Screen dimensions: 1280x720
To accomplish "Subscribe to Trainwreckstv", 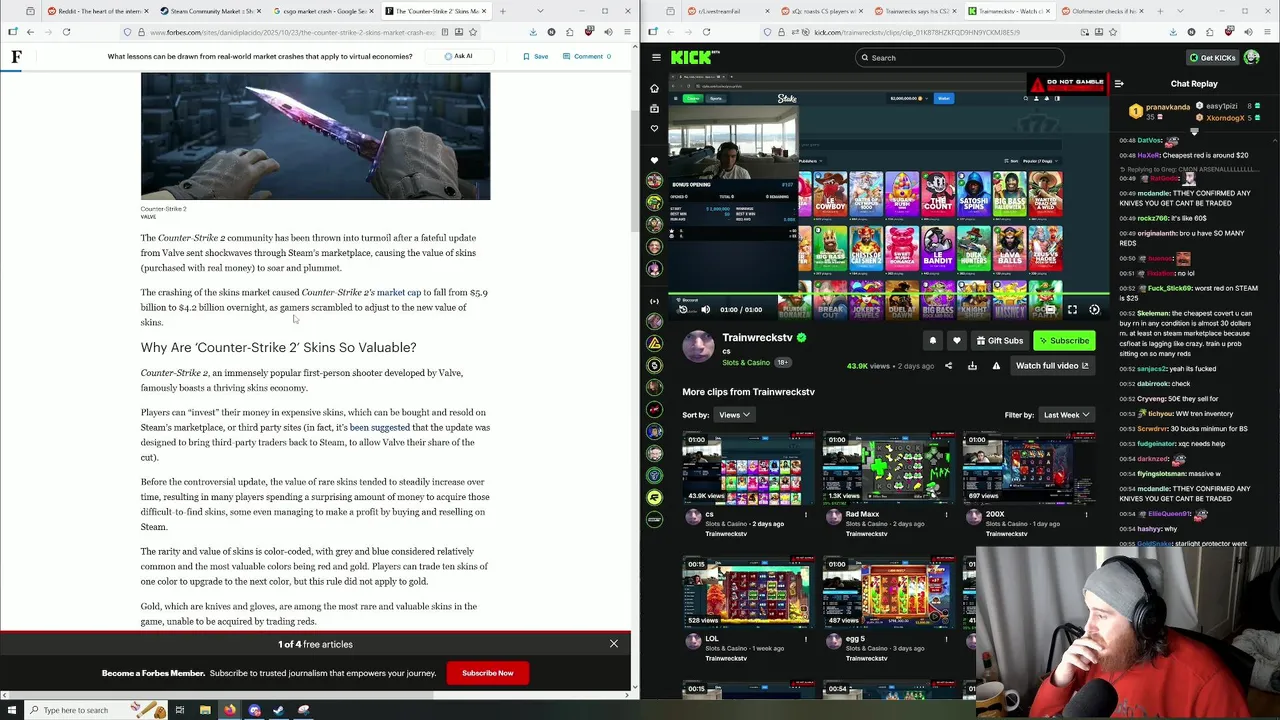I will (x=1064, y=341).
